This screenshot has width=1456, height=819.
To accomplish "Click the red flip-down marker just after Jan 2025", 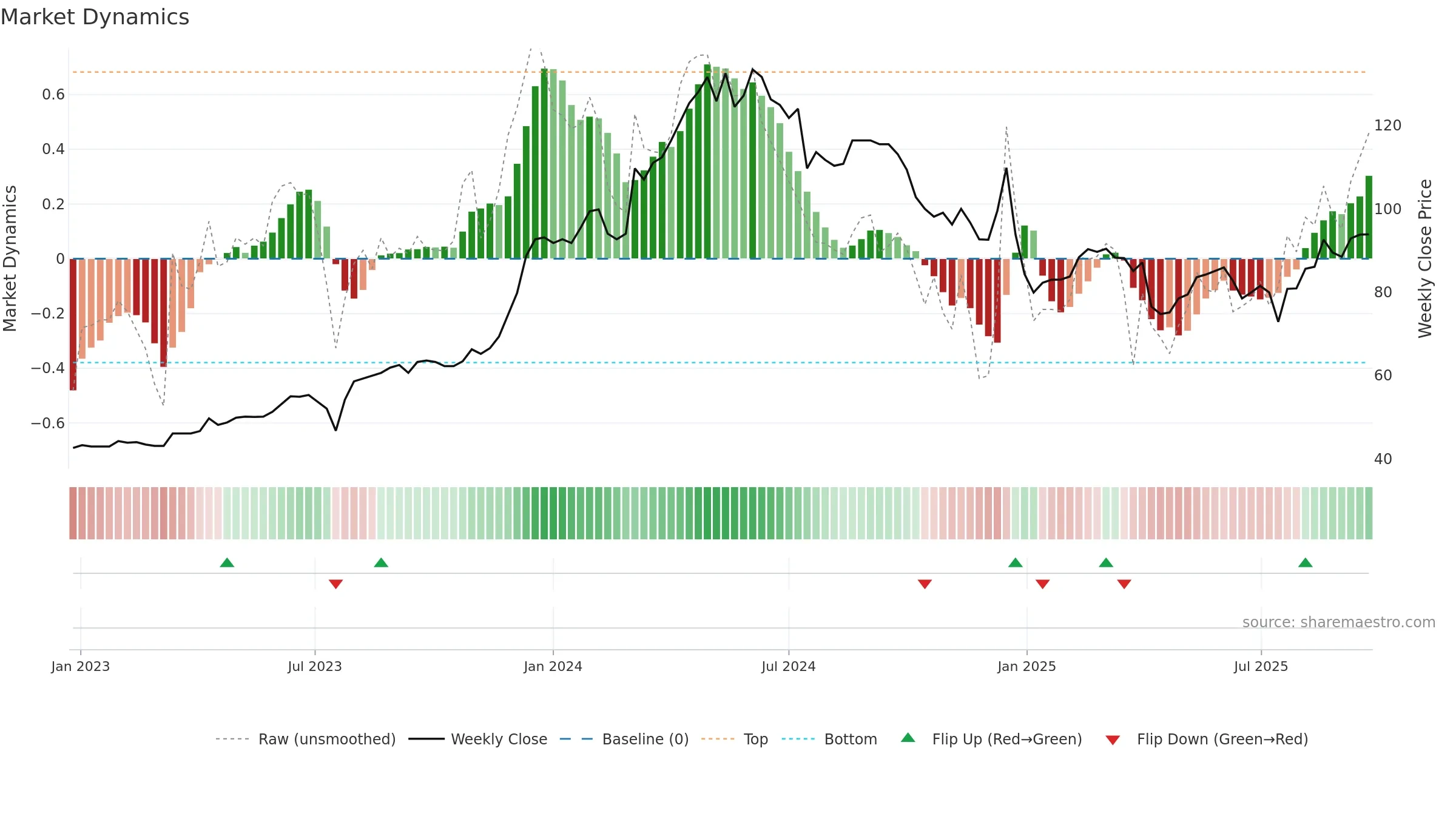I will pyautogui.click(x=1043, y=584).
